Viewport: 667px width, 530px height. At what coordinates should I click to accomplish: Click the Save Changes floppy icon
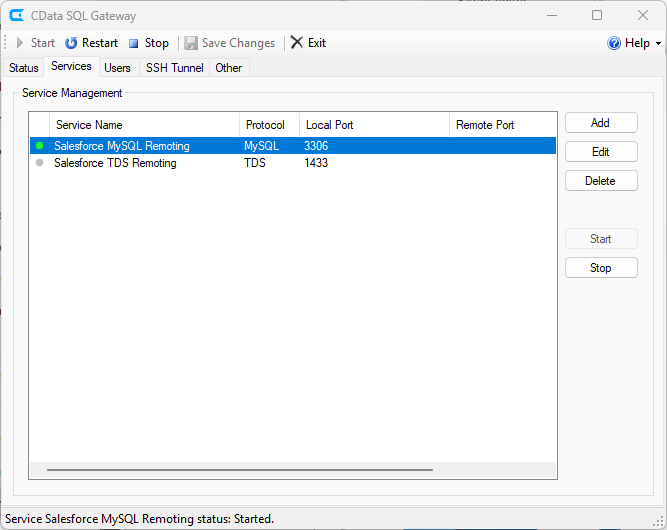coord(191,43)
